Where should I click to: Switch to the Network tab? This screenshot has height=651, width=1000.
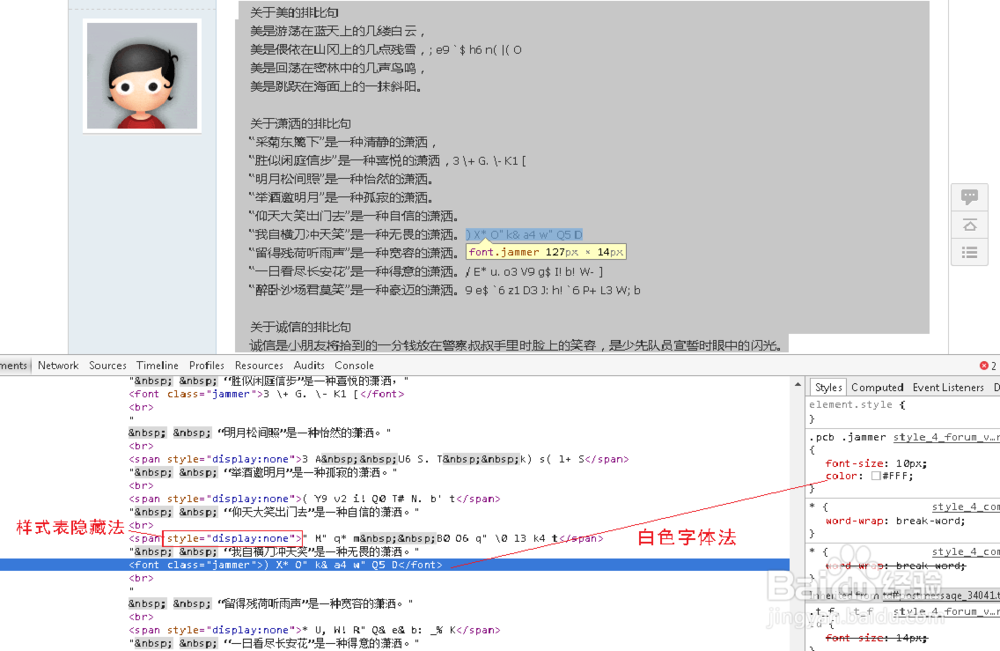57,365
